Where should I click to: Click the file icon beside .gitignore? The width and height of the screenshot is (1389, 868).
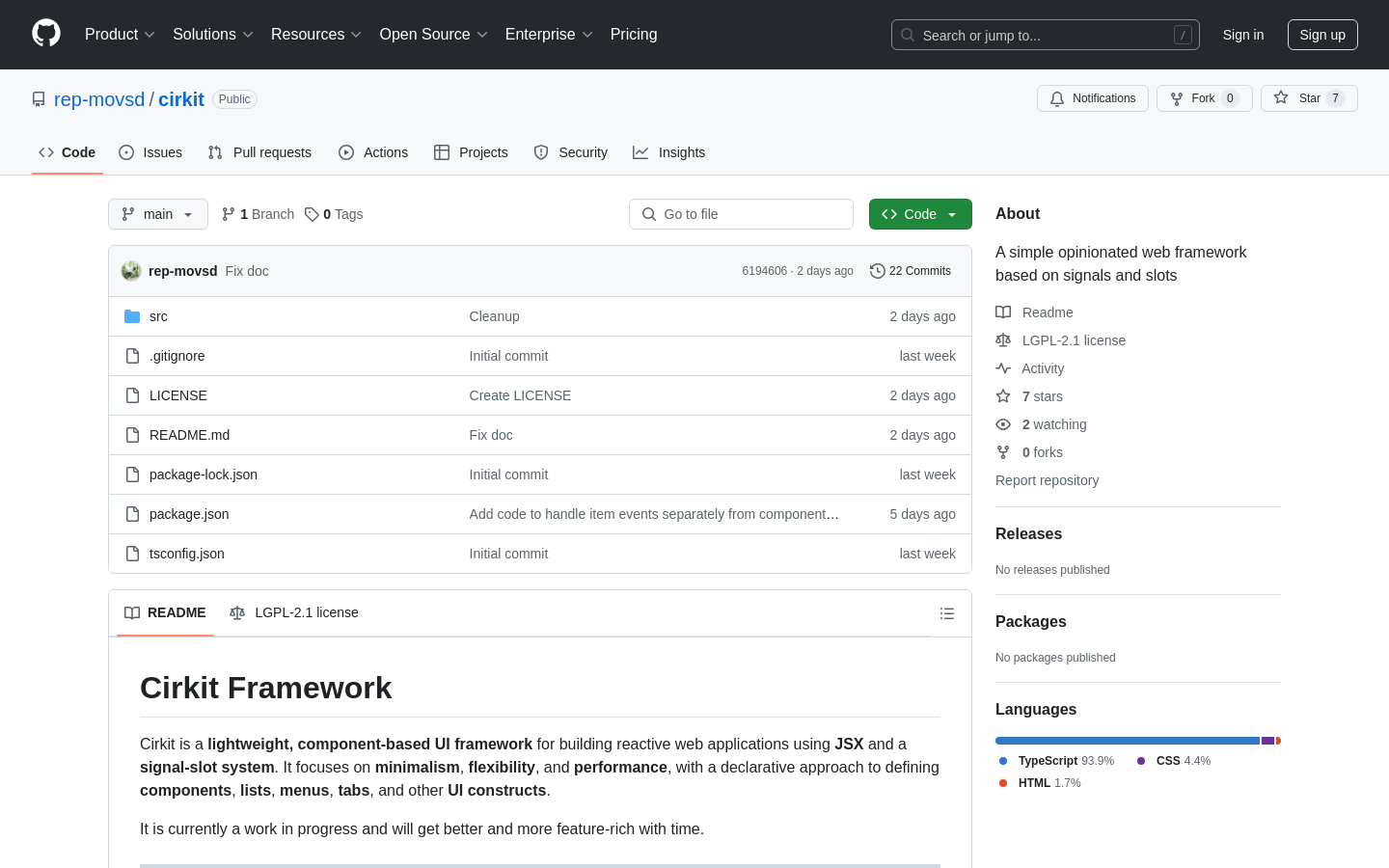click(132, 356)
